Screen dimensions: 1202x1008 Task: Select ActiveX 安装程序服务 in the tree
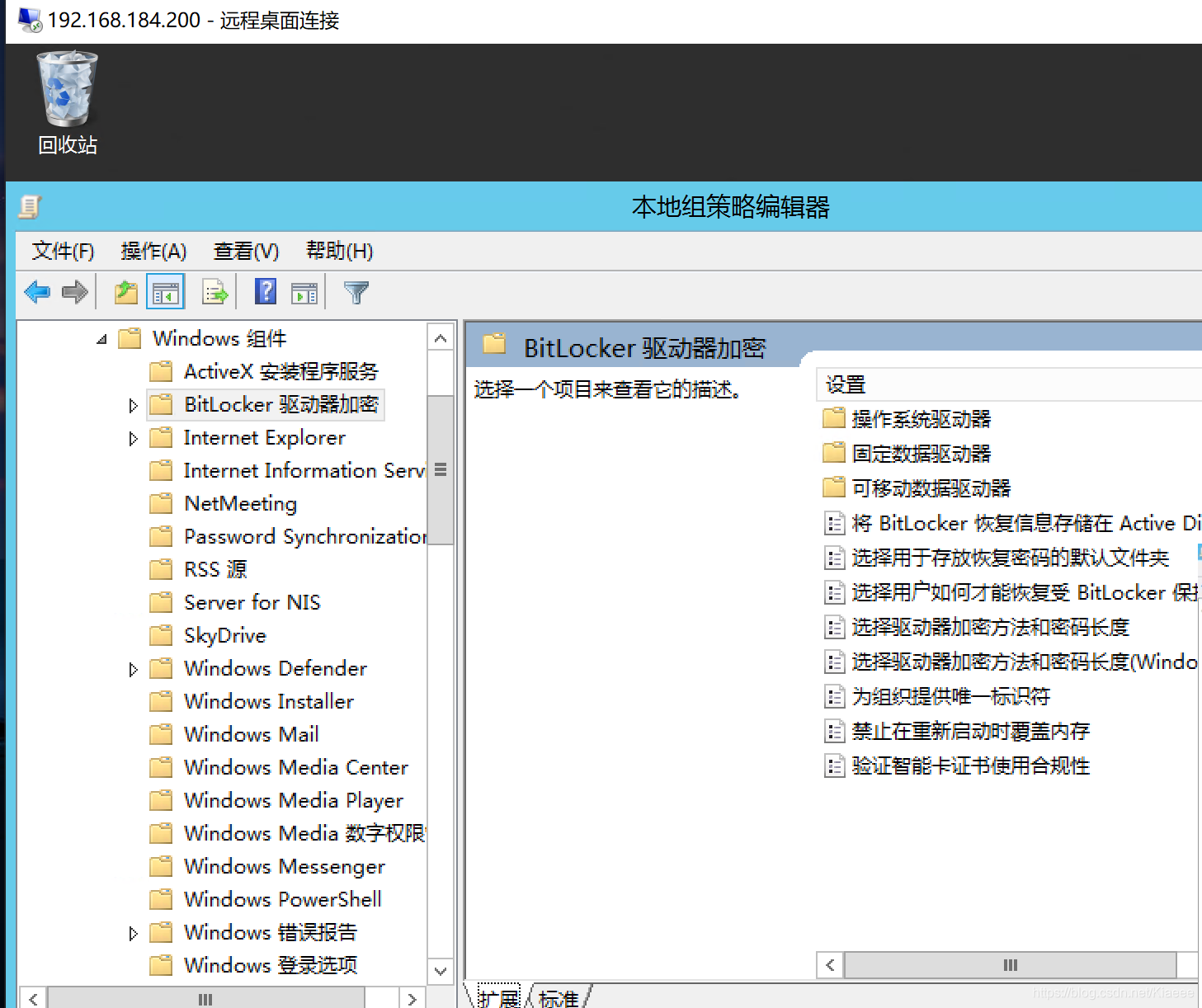tap(281, 371)
